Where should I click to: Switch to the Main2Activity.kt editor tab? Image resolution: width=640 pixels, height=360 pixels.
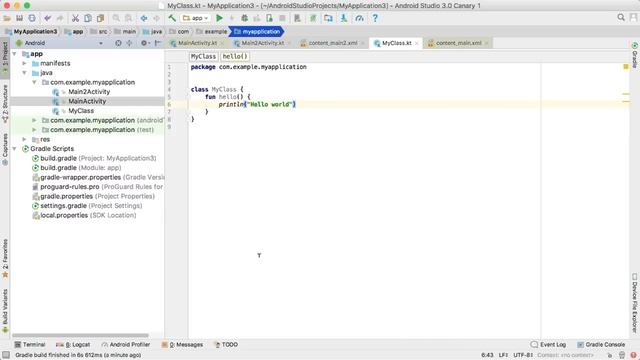click(x=262, y=43)
